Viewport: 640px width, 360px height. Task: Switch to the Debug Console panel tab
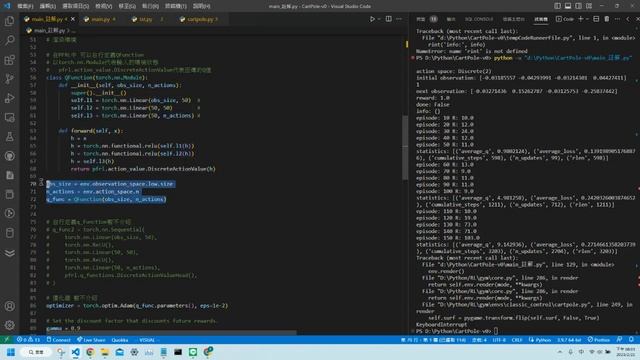[513, 19]
